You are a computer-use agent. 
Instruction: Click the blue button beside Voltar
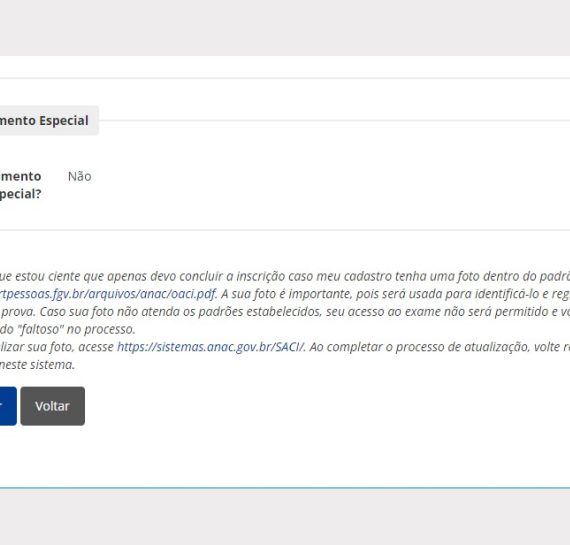pyautogui.click(x=8, y=406)
